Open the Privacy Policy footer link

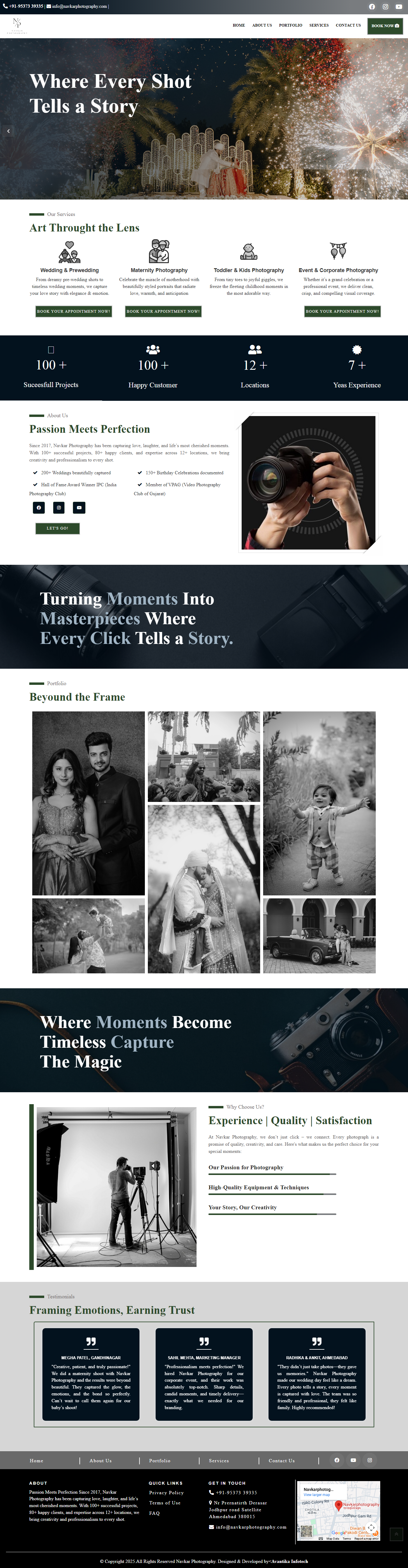tap(166, 1492)
